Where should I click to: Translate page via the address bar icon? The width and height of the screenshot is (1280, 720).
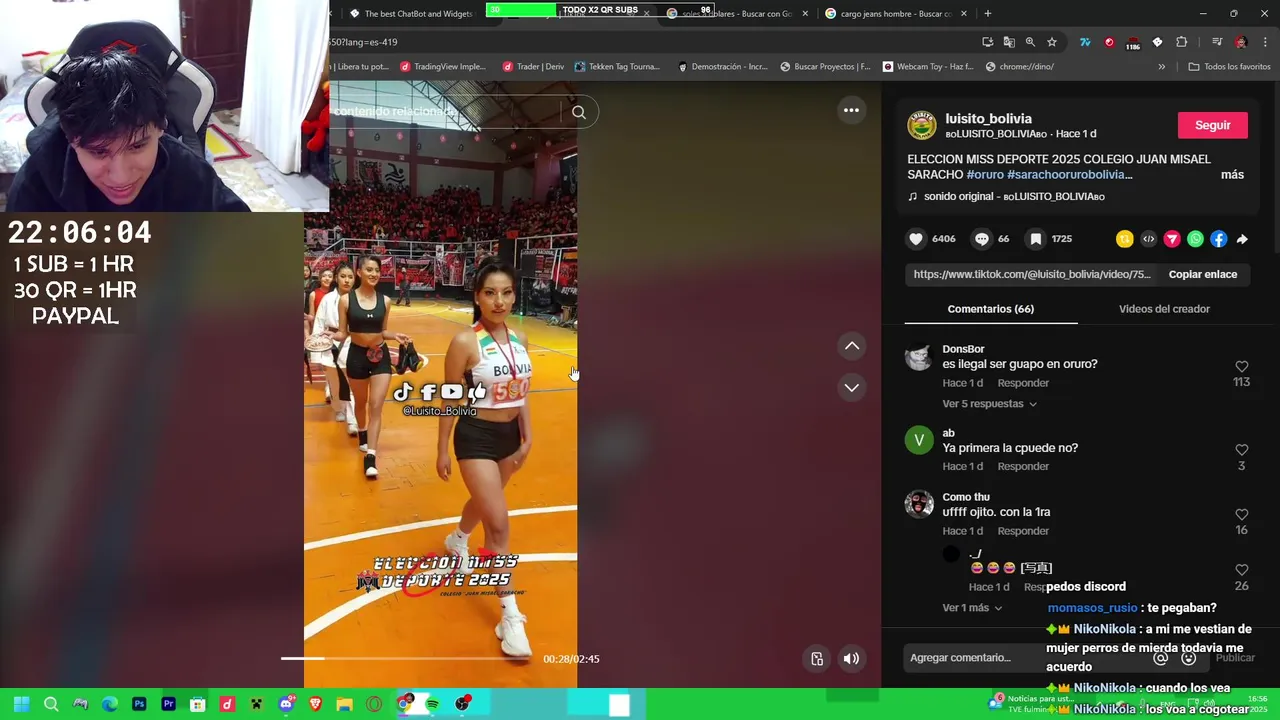click(x=1009, y=42)
